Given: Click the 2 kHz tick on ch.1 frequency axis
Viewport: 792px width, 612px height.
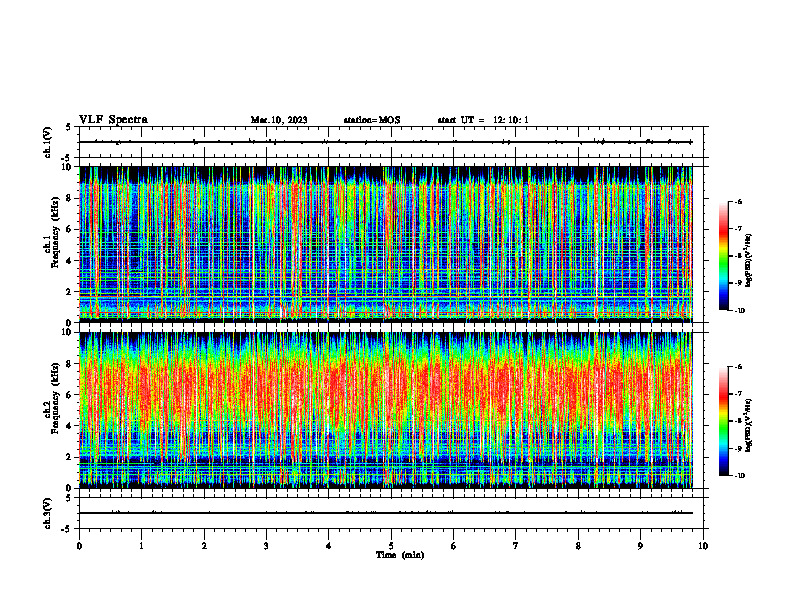Looking at the screenshot, I should 70,292.
